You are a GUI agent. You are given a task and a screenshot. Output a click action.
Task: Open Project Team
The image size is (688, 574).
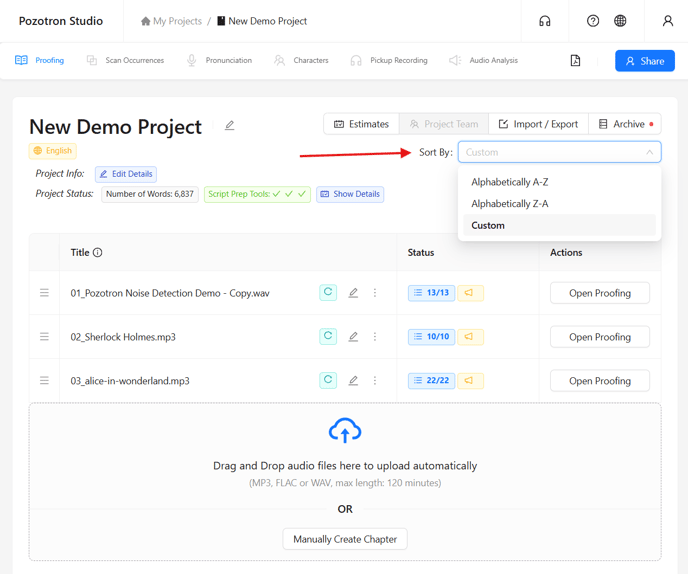coord(444,124)
